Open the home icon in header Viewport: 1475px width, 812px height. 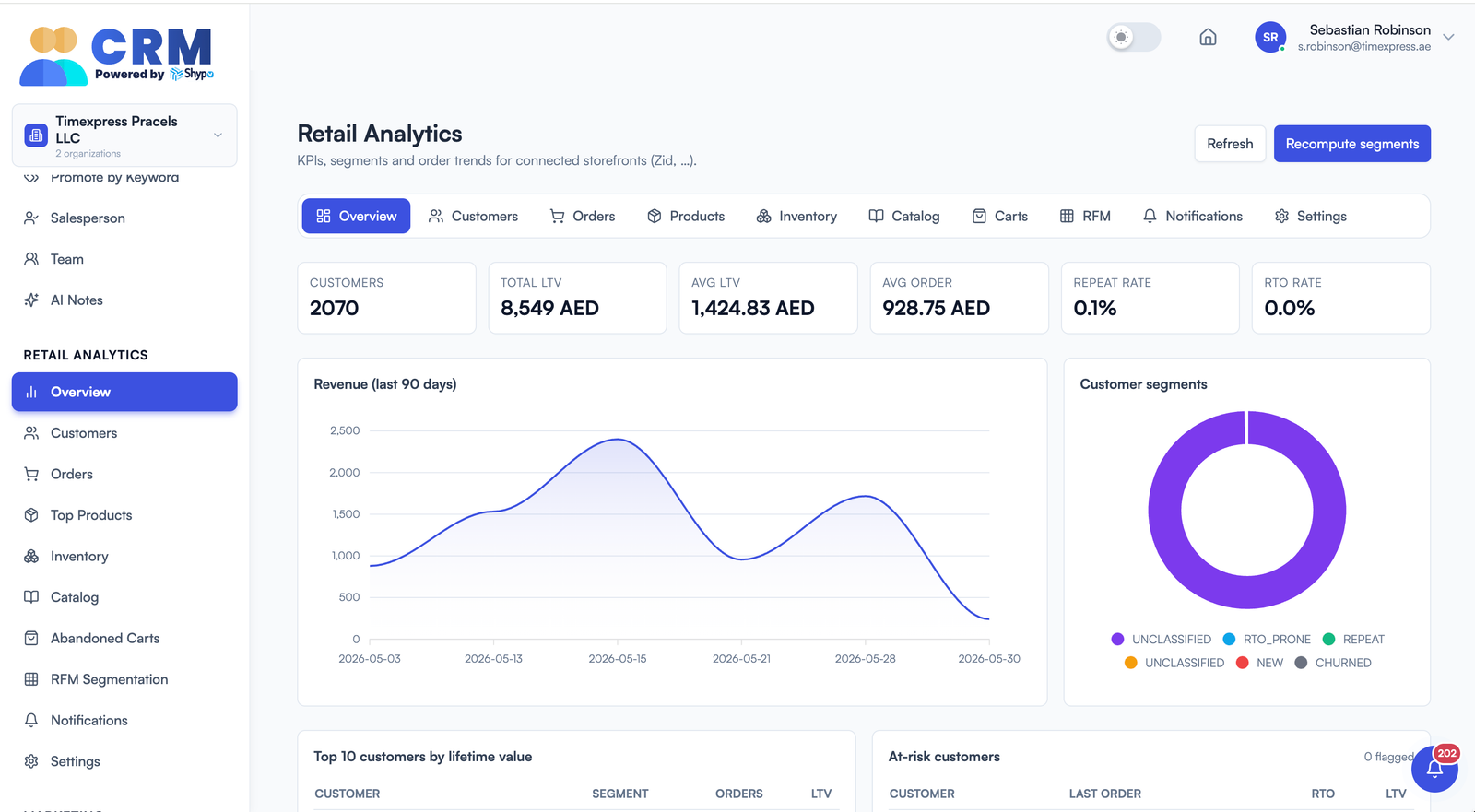tap(1208, 37)
